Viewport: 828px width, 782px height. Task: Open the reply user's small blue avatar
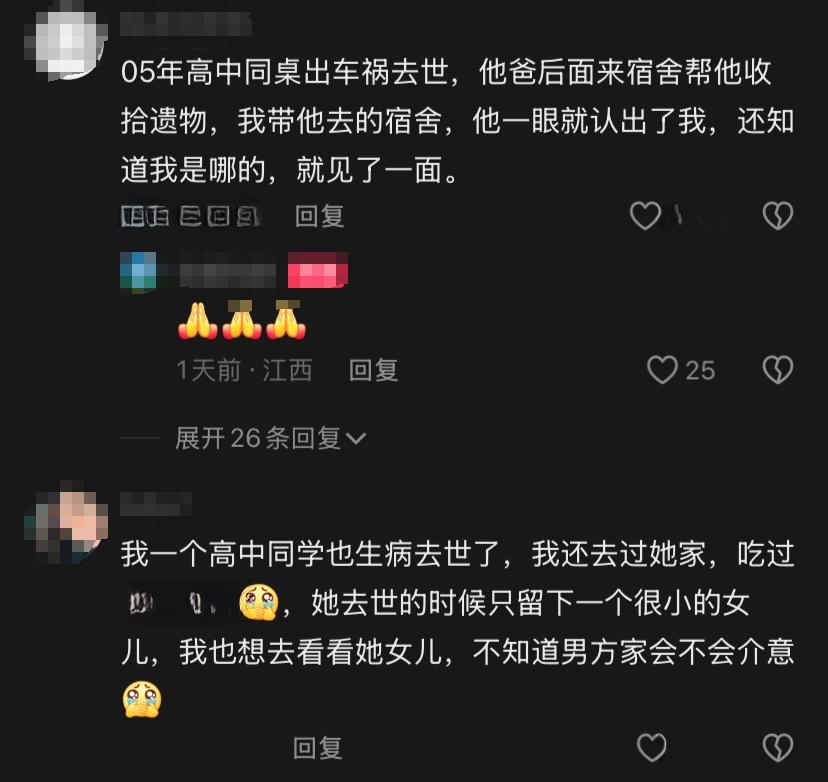[x=138, y=271]
